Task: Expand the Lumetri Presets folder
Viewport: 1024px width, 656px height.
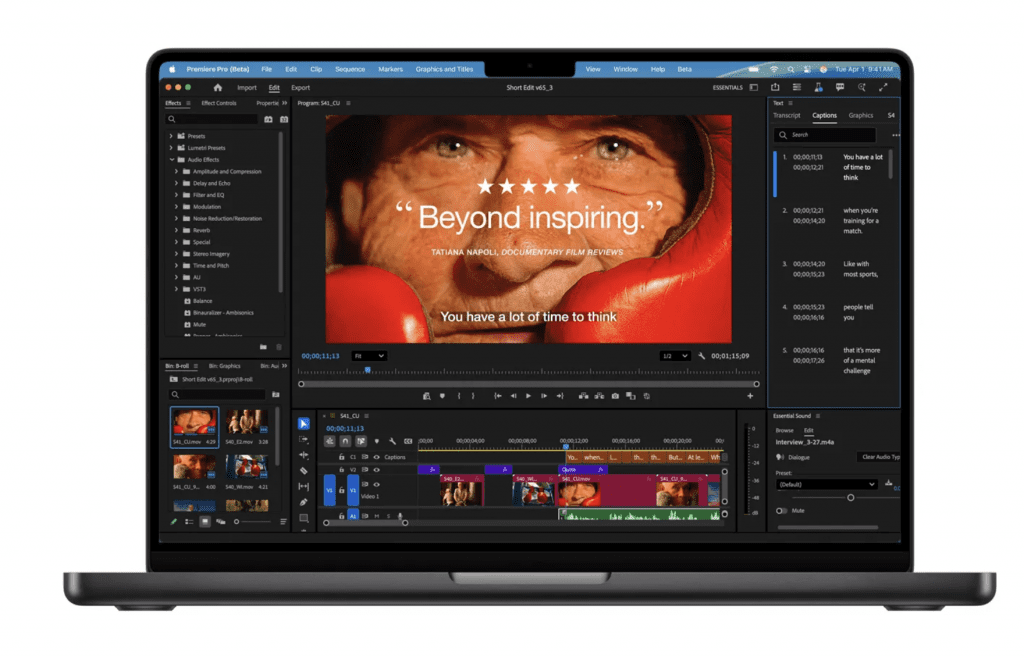Action: [x=171, y=148]
